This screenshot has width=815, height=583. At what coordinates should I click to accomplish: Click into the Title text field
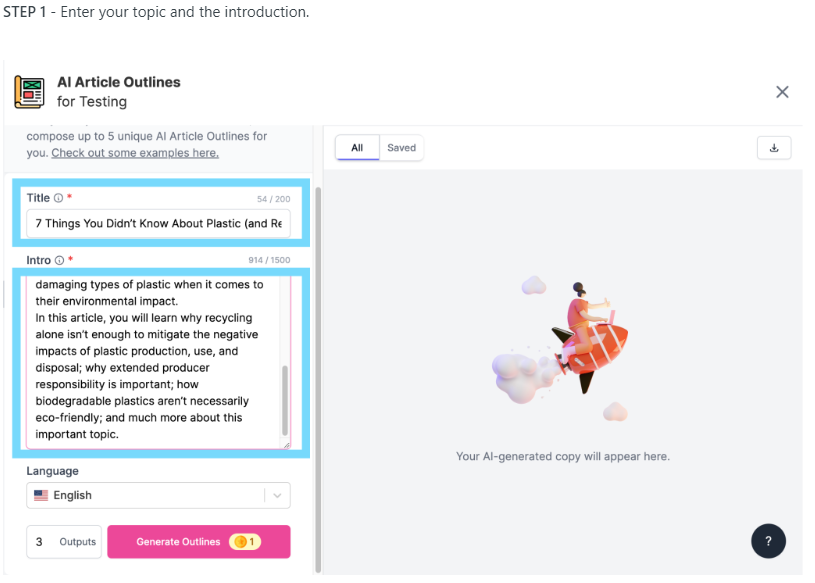tap(160, 223)
